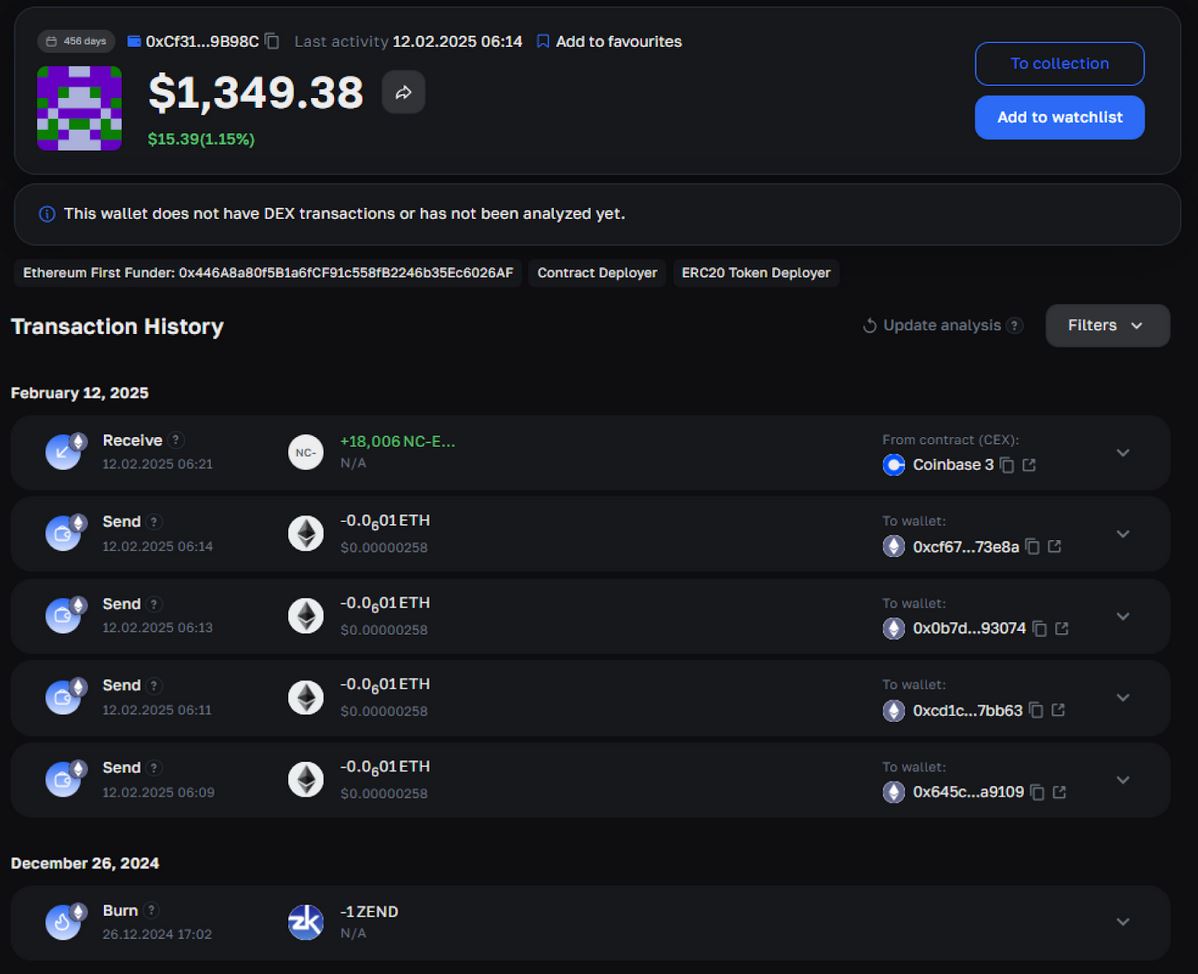Click the NC- token icon
This screenshot has height=974, width=1198.
pos(306,452)
